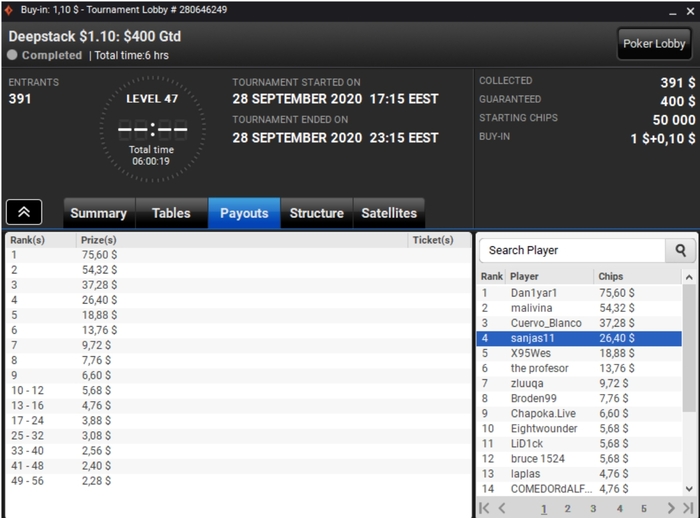
Task: Click the Search Player field
Action: pos(572,251)
